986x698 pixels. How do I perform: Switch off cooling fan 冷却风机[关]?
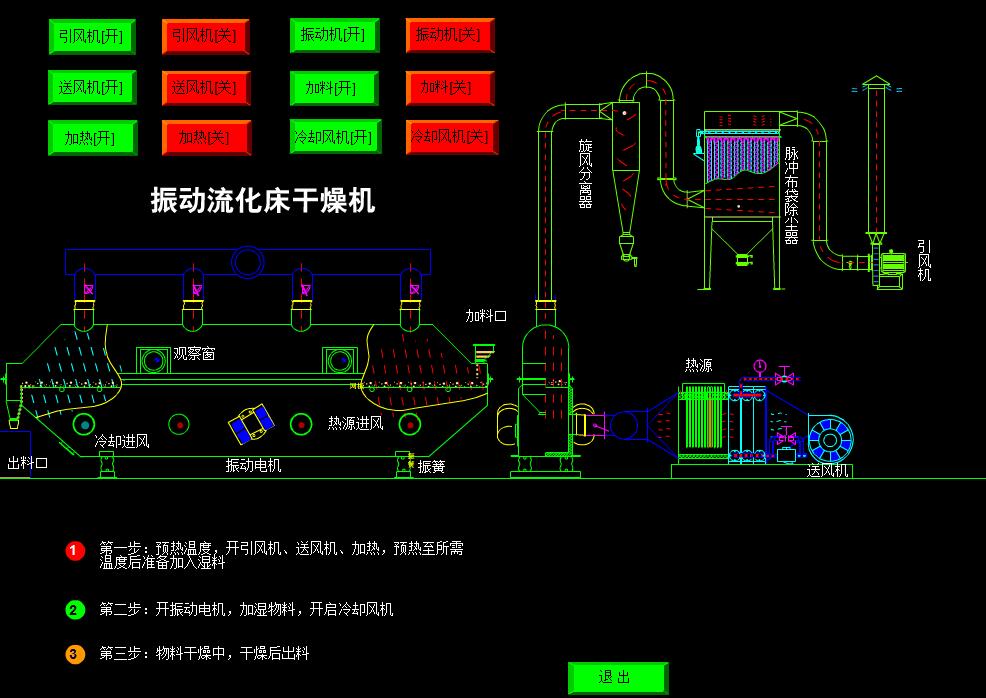click(x=452, y=136)
